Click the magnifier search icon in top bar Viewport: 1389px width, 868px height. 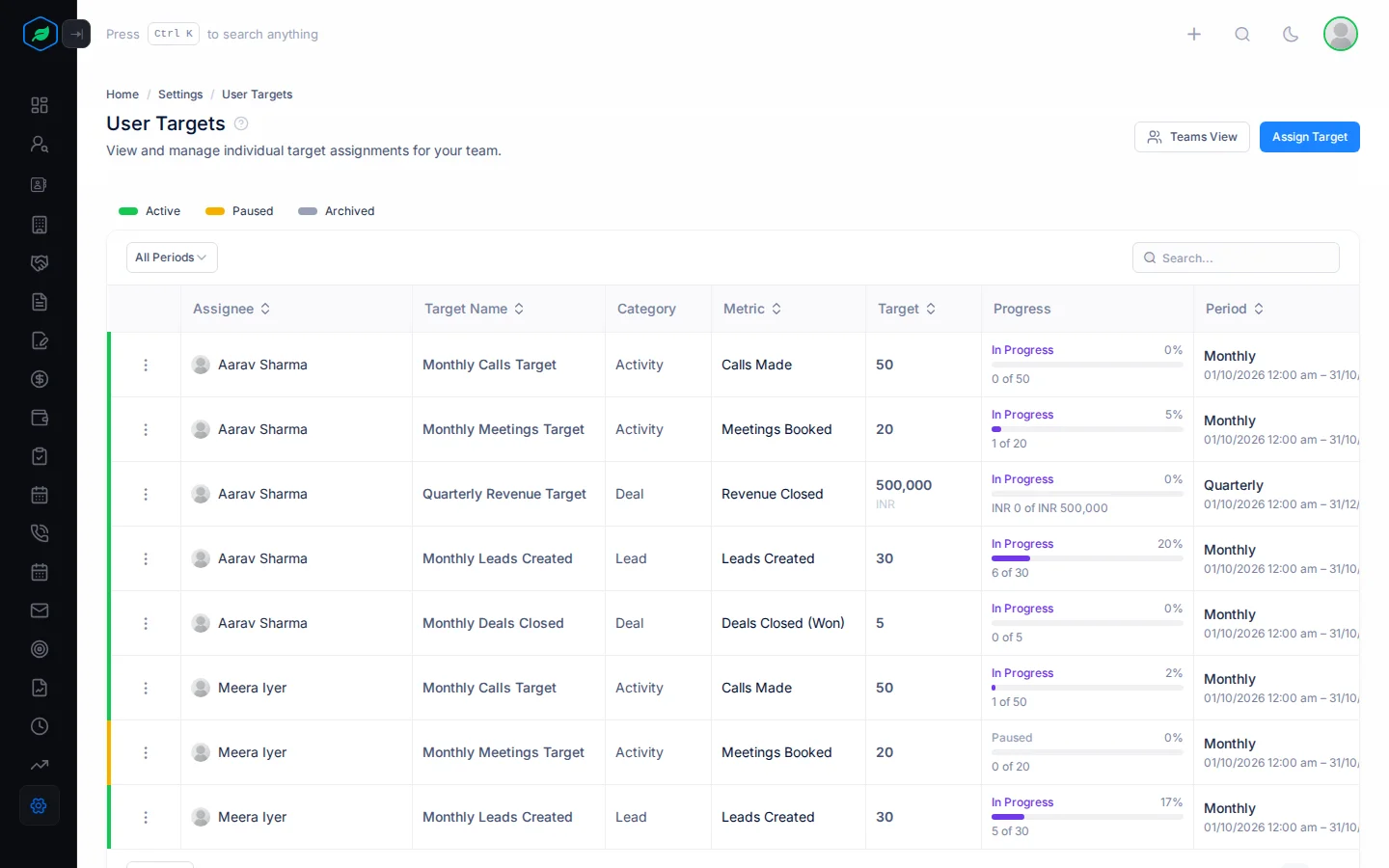click(1242, 34)
